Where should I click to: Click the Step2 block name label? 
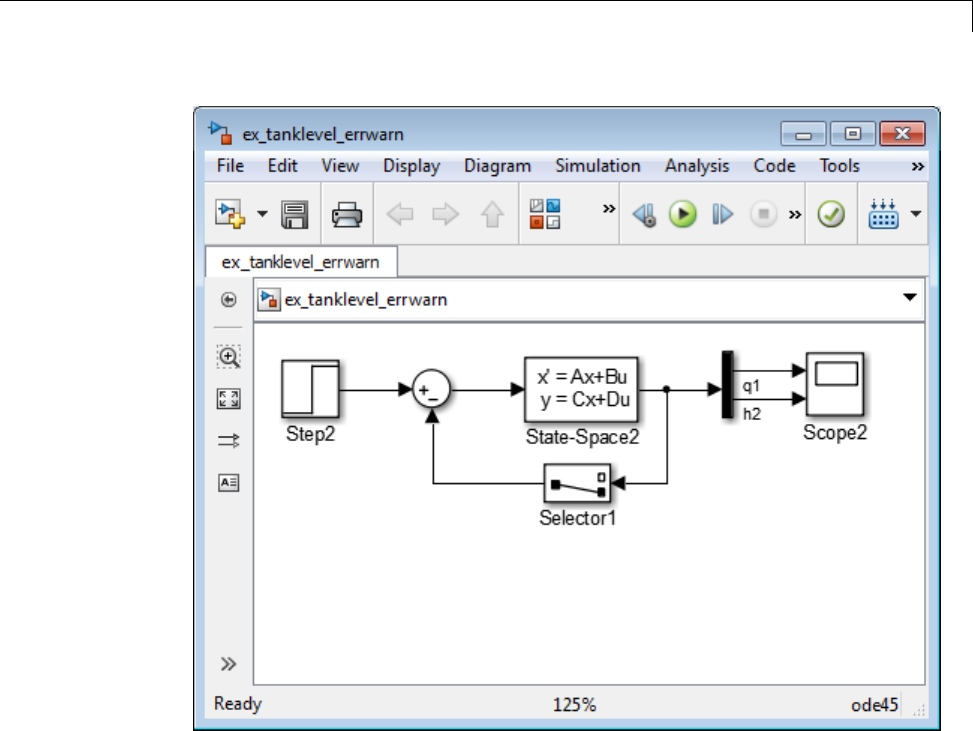point(310,434)
